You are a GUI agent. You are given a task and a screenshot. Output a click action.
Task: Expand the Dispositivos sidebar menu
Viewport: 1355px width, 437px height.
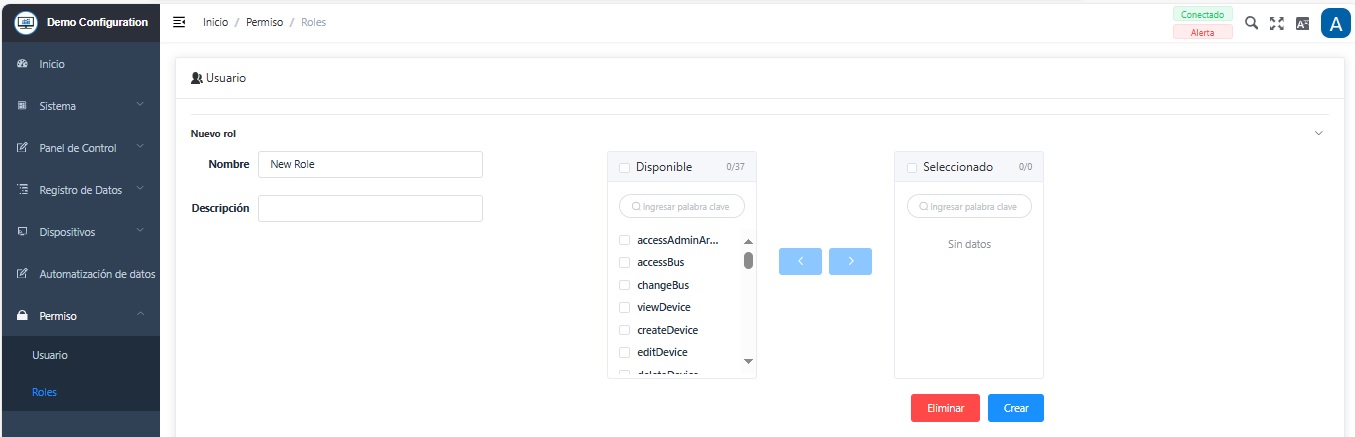pos(80,232)
